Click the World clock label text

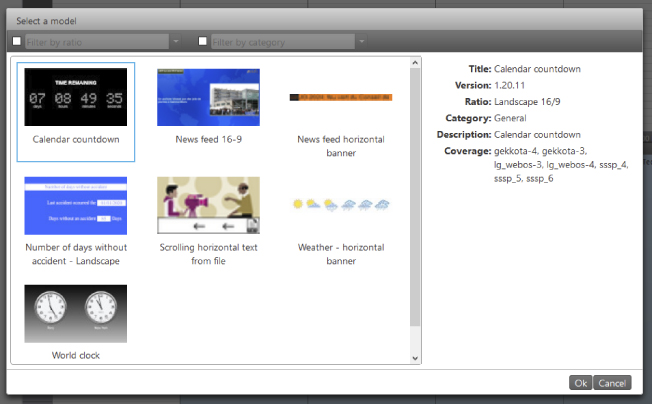76,355
